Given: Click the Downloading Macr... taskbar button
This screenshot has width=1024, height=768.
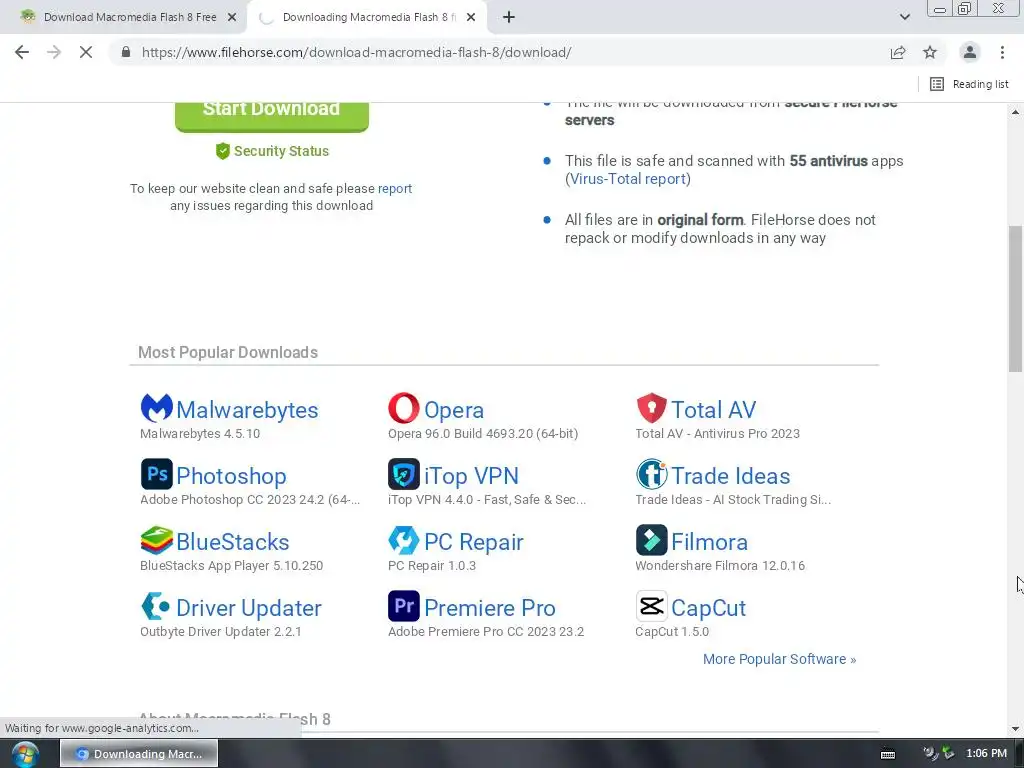Looking at the screenshot, I should pyautogui.click(x=139, y=754).
